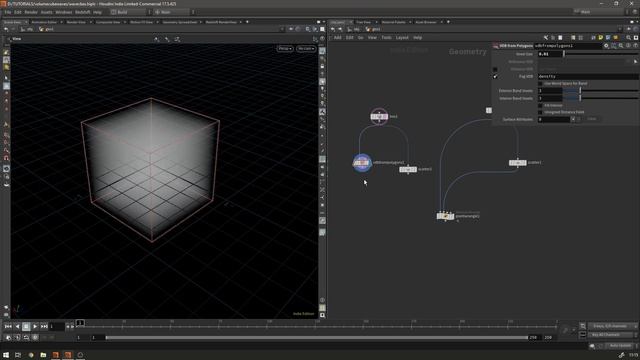Toggle the Distance VDB checkbox
The height and width of the screenshot is (360, 640).
click(x=495, y=69)
